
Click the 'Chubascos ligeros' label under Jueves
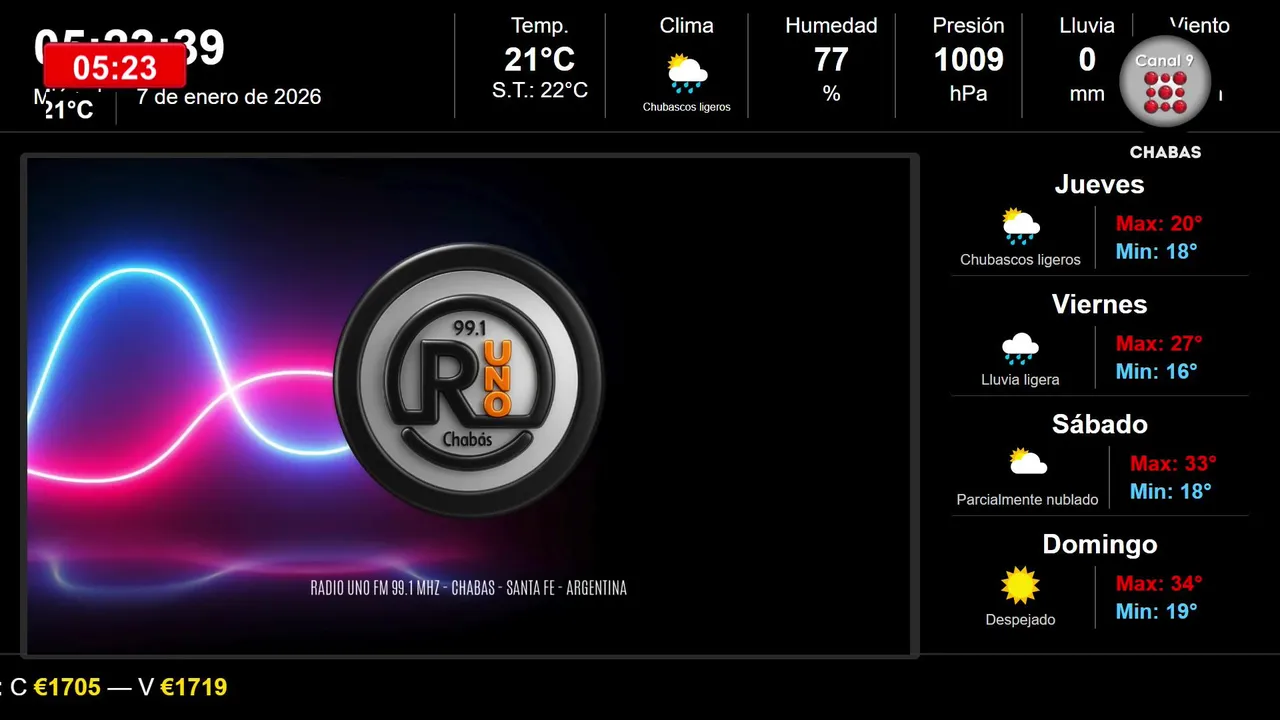click(1020, 260)
